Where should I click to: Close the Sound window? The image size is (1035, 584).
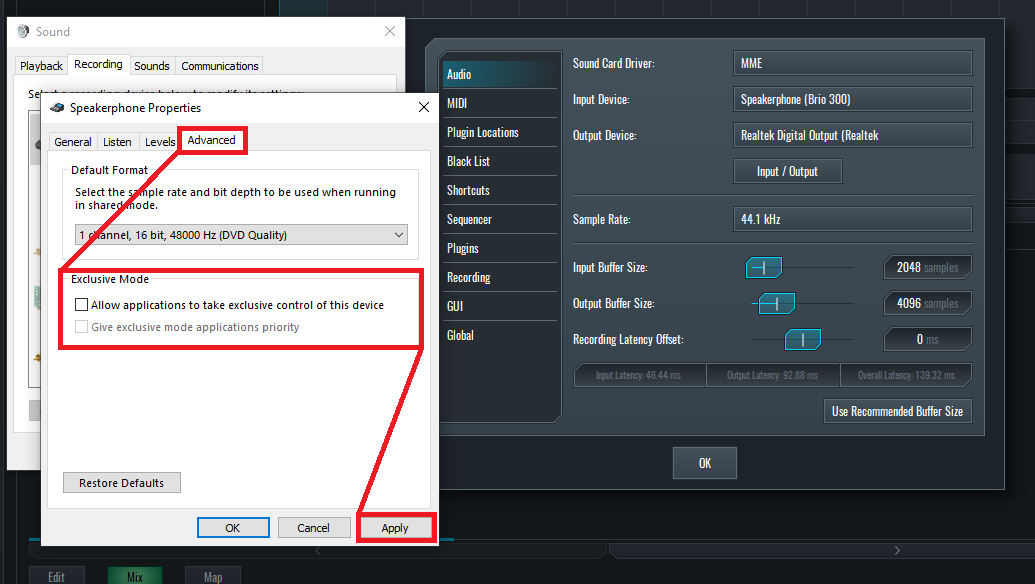390,31
